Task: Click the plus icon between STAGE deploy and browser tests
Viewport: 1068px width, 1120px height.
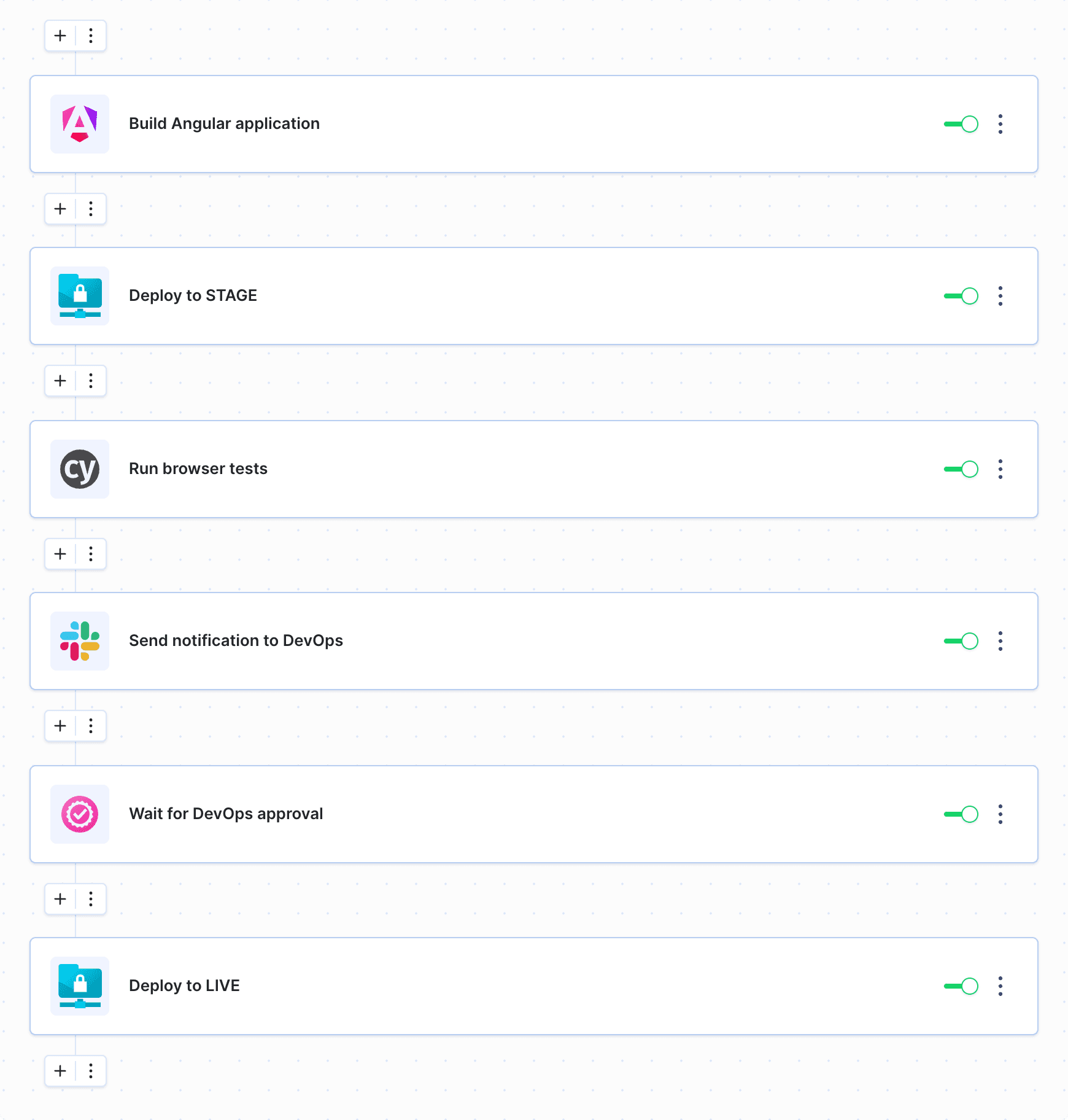Action: [x=60, y=381]
